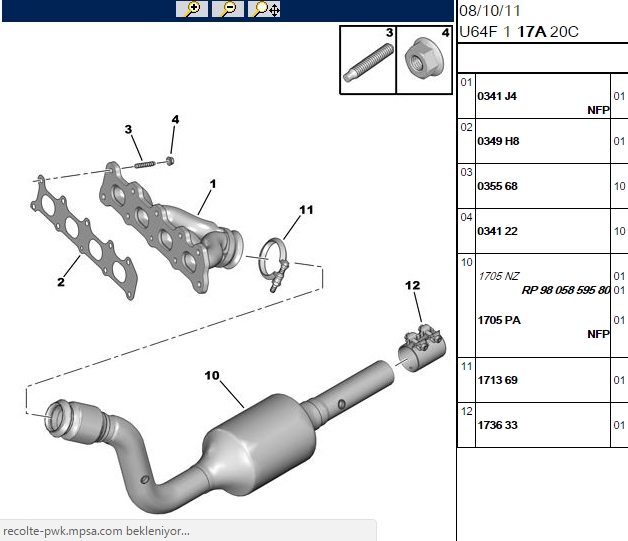Select exhaust manifold label 1 in diagram
The height and width of the screenshot is (541, 628).
213,184
